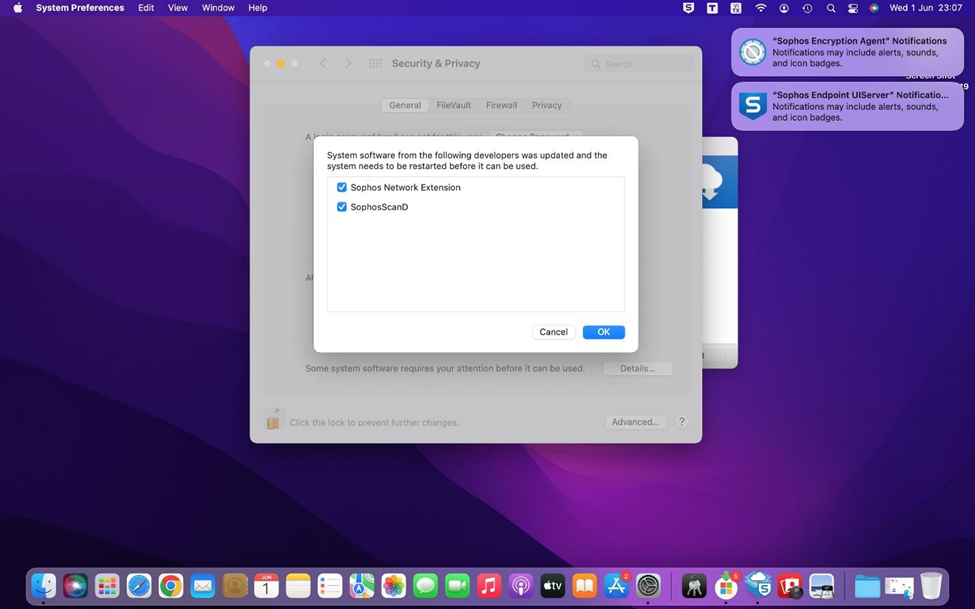Open the System Preferences app menu
This screenshot has height=609, width=975.
click(x=80, y=8)
